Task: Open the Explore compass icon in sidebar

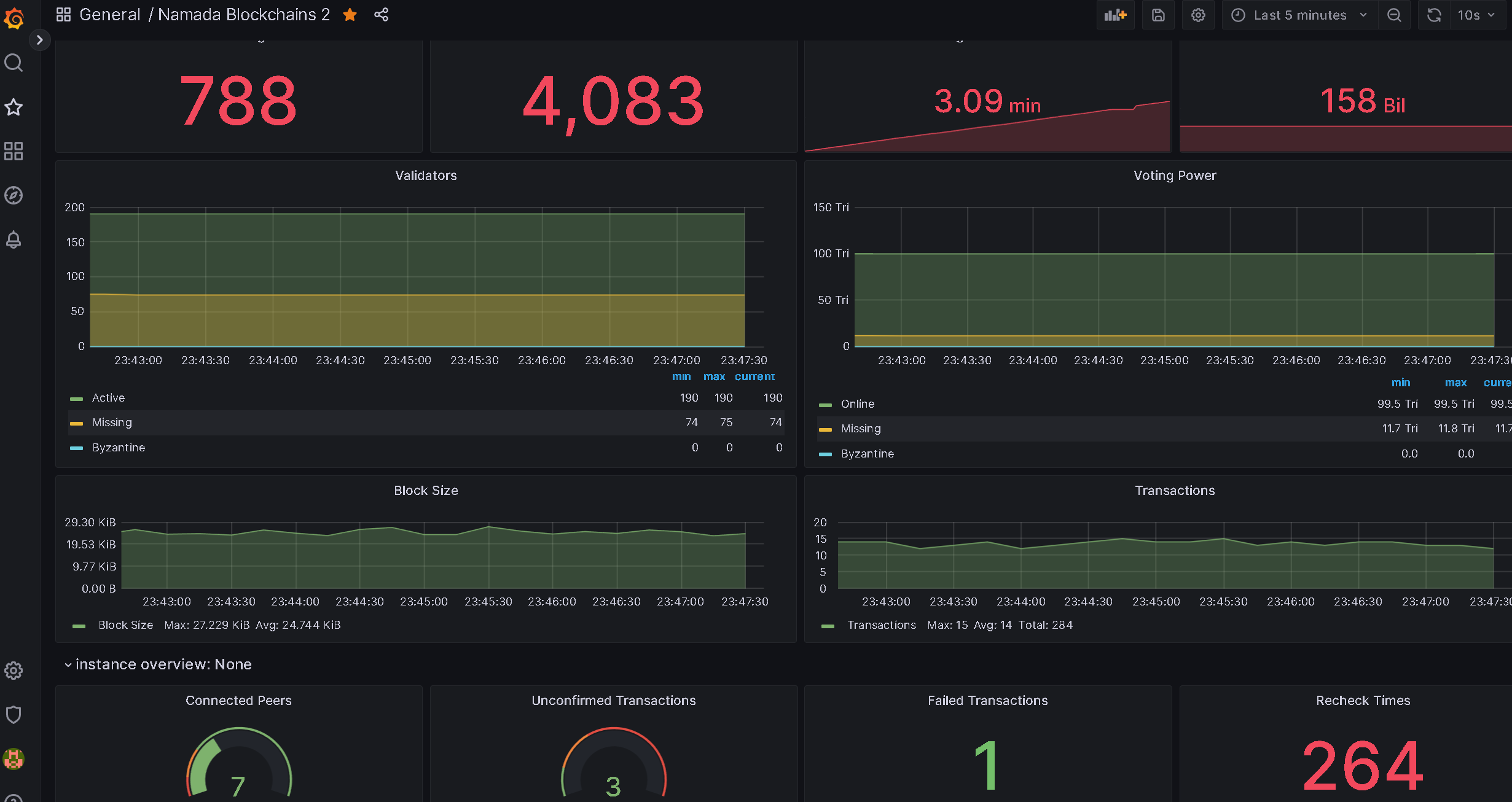Action: tap(14, 195)
